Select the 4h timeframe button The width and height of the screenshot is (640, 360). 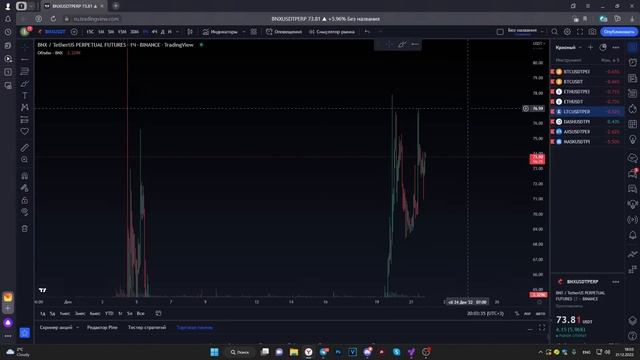pyautogui.click(x=154, y=32)
